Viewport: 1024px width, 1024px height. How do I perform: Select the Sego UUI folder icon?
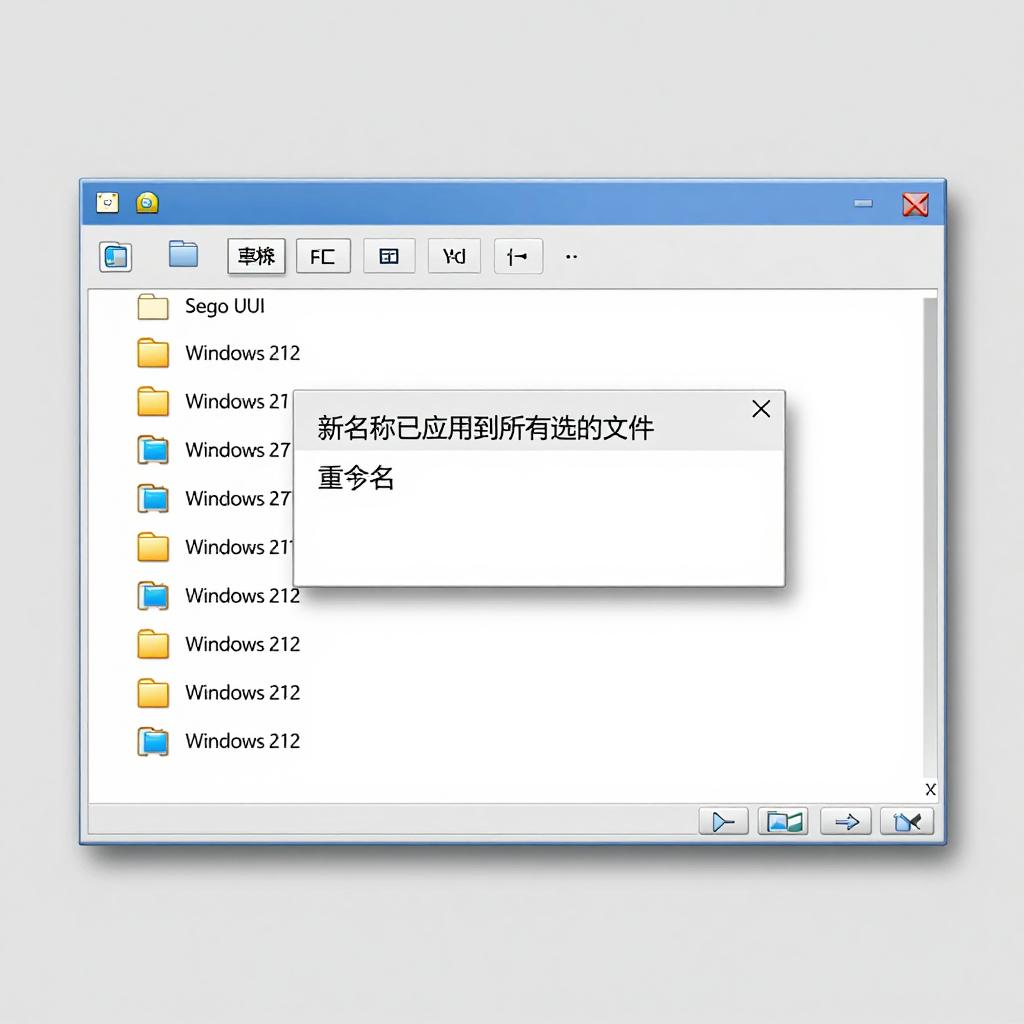click(153, 306)
